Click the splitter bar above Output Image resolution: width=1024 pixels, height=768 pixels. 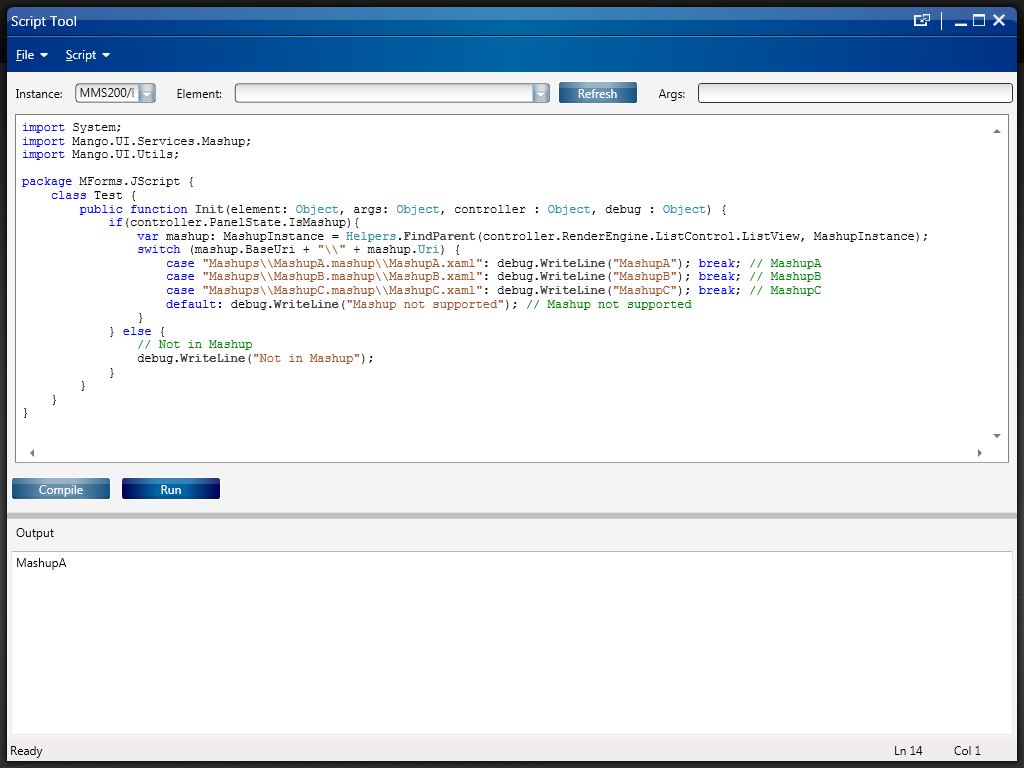512,516
